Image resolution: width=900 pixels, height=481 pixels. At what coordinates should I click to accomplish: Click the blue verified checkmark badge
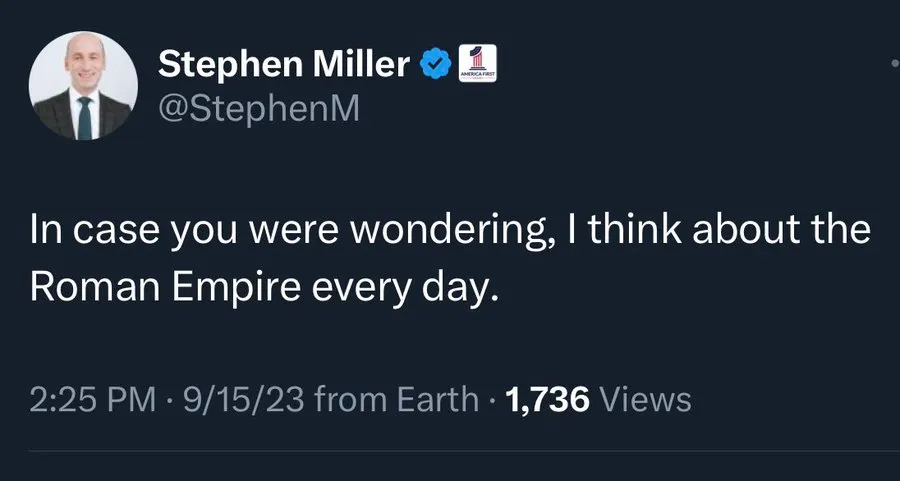coord(434,65)
